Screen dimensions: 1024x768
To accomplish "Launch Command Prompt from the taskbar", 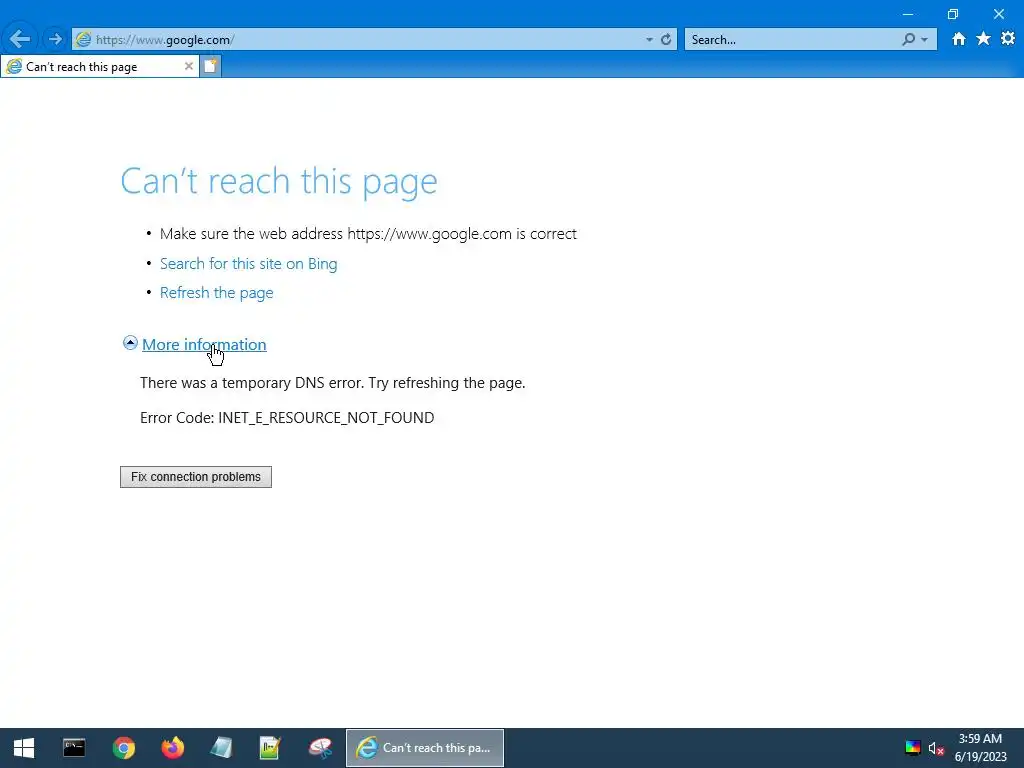I will (74, 748).
